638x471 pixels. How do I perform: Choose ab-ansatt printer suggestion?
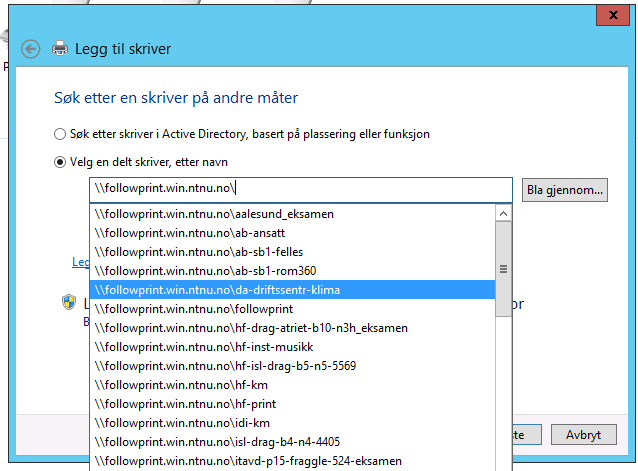pyautogui.click(x=292, y=233)
